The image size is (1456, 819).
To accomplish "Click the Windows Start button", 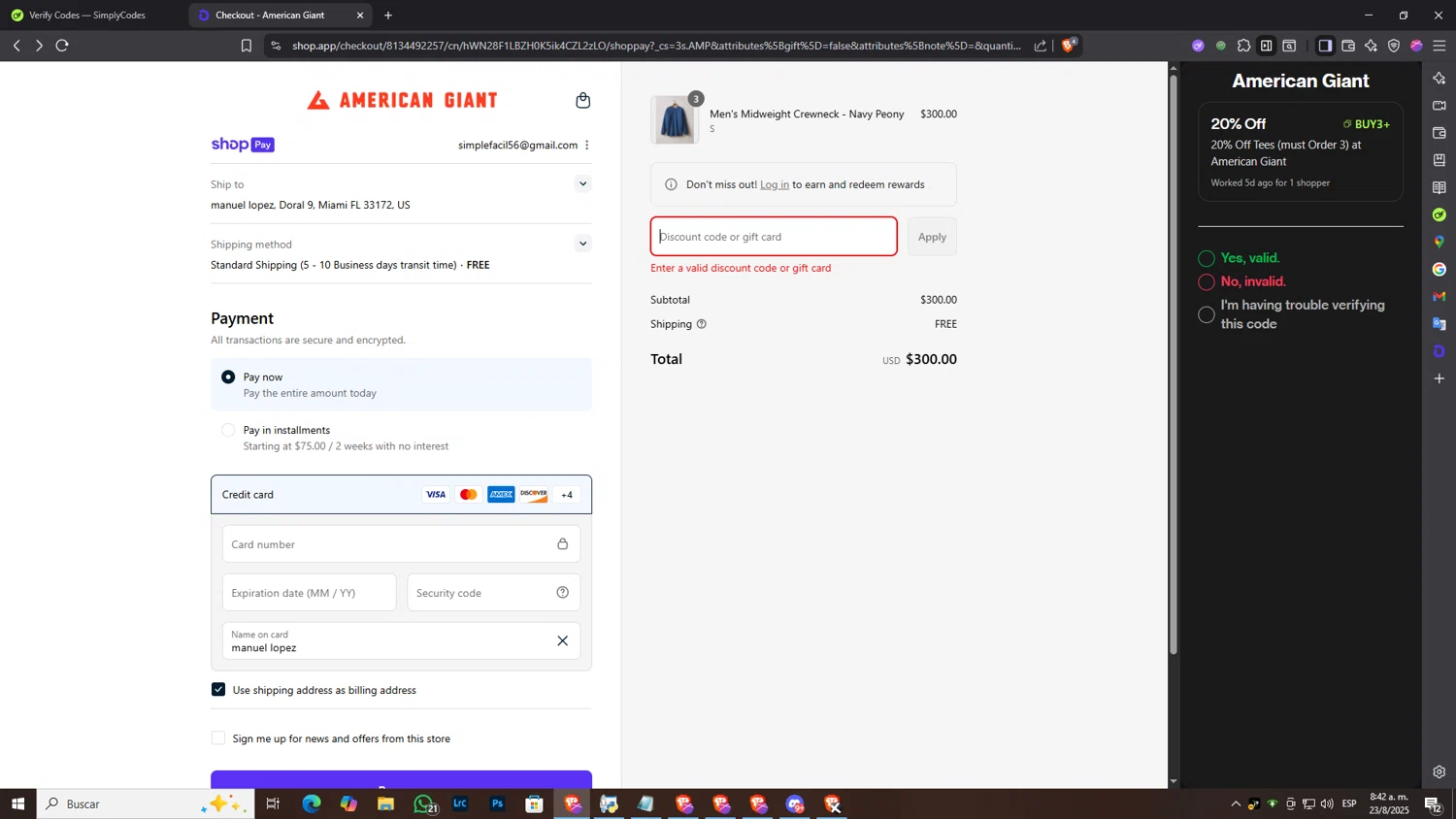I will pyautogui.click(x=17, y=803).
